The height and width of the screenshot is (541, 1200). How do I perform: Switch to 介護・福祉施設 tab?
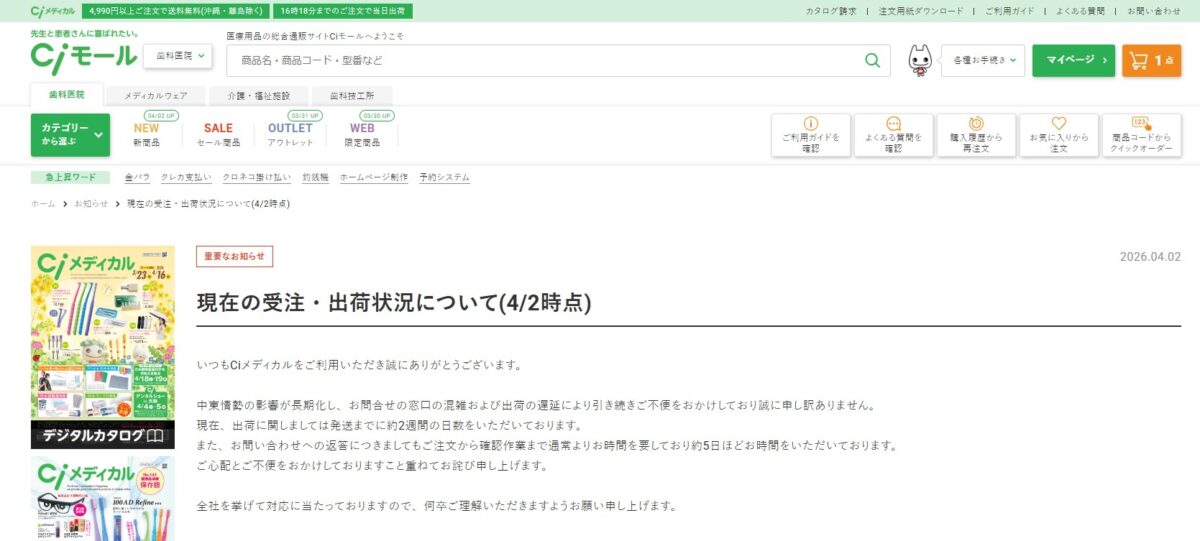click(x=258, y=96)
